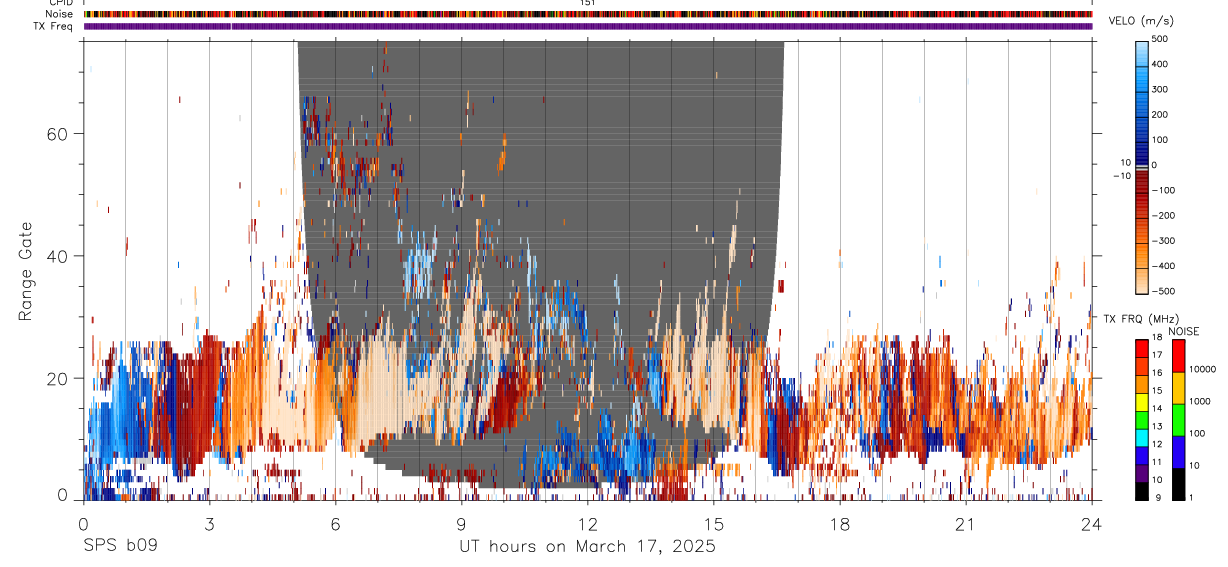Click the velocity scale value '200'
The image size is (1228, 567).
click(1160, 114)
